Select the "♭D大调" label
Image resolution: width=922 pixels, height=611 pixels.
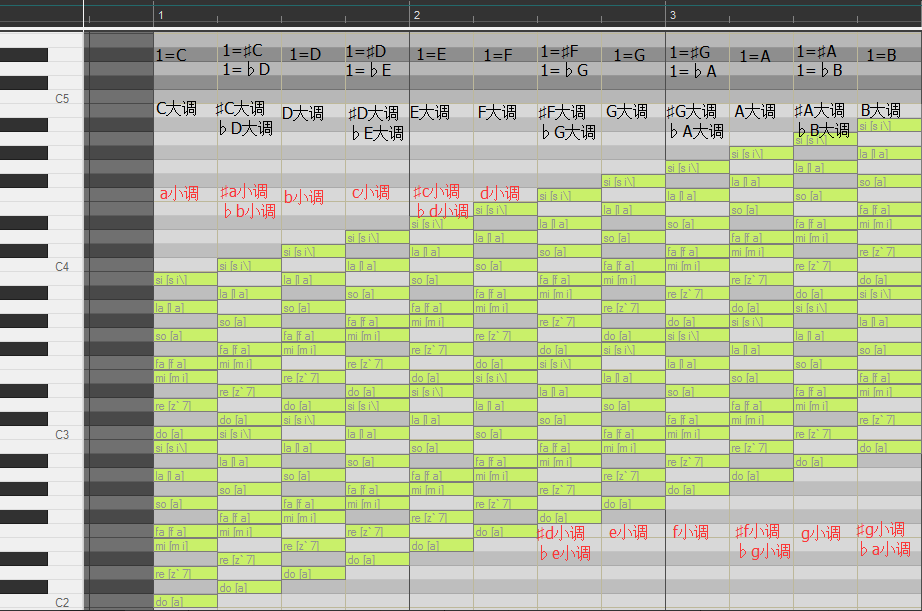[x=246, y=128]
